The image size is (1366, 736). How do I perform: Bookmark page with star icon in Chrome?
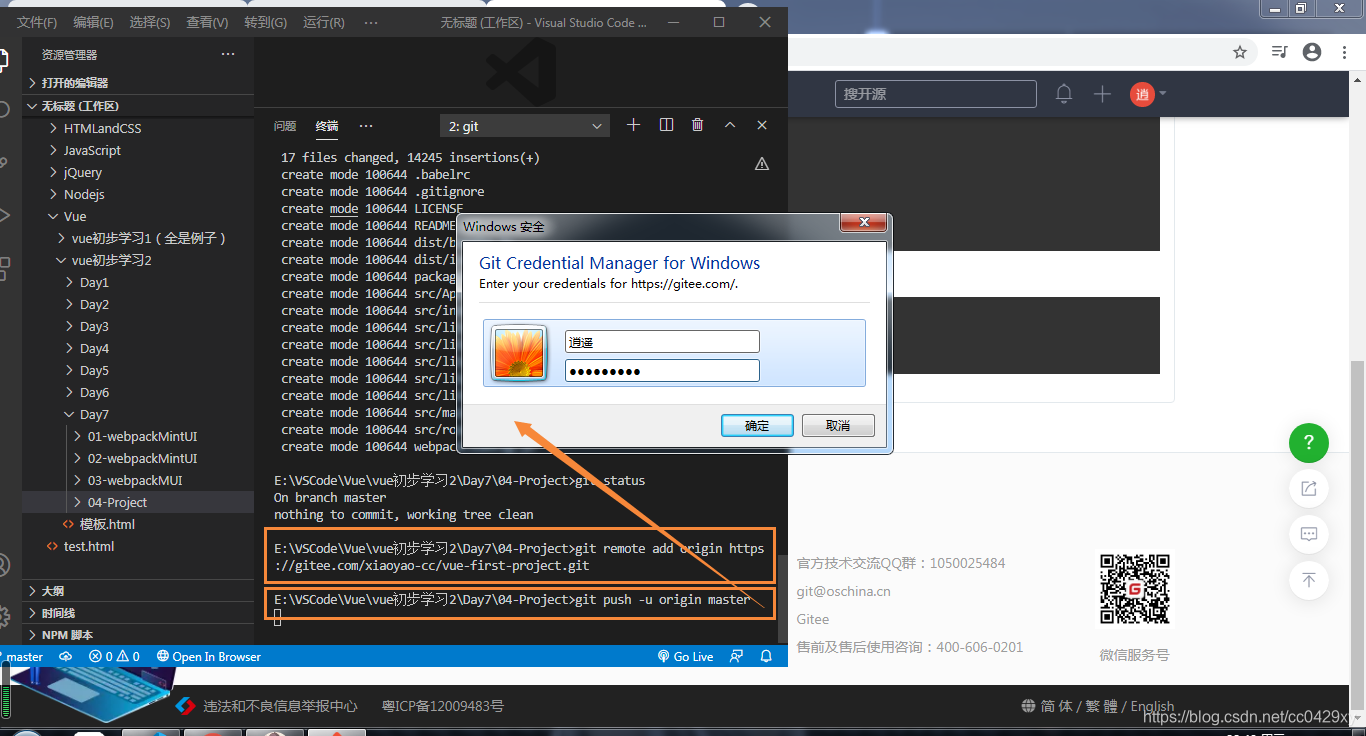click(1240, 52)
